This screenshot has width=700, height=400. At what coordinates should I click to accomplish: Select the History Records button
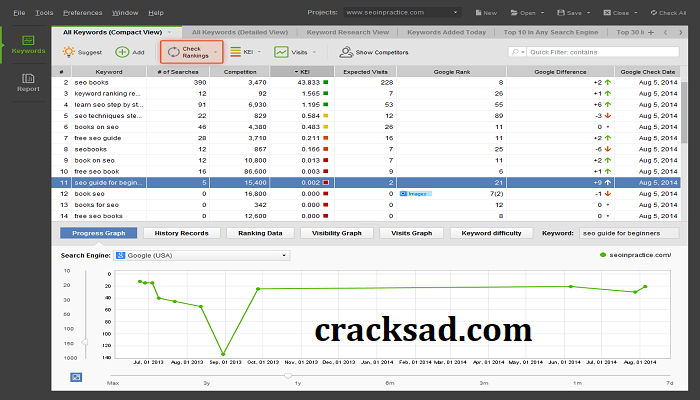point(182,233)
